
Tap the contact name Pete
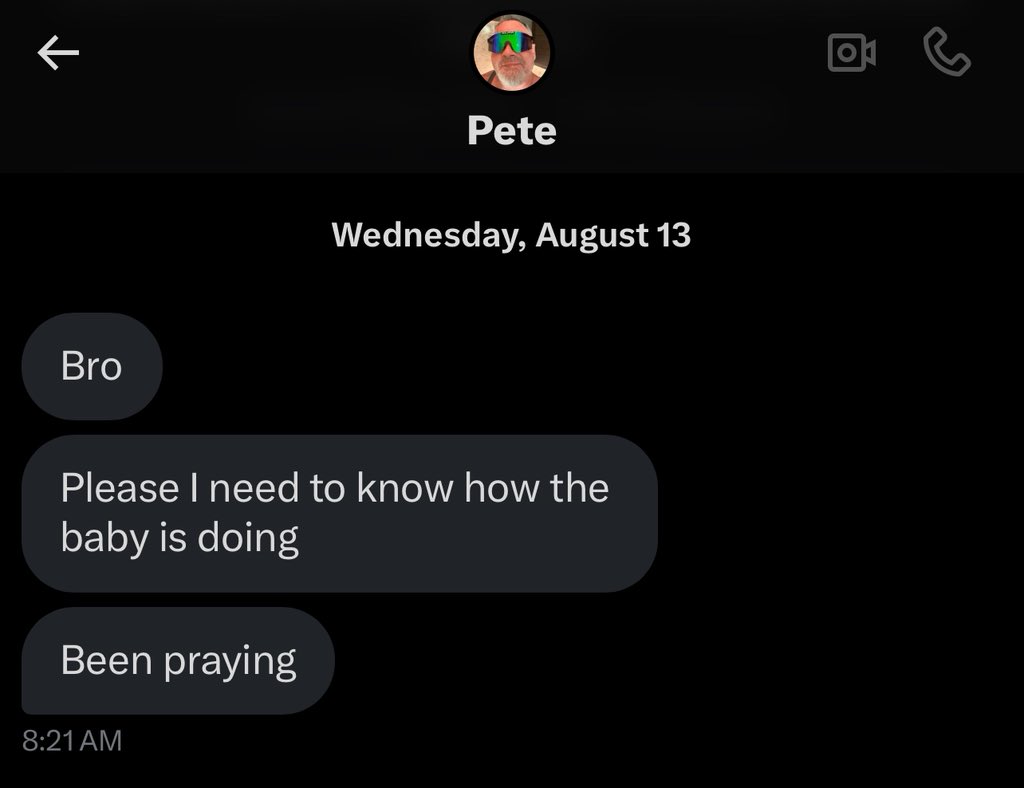(511, 131)
